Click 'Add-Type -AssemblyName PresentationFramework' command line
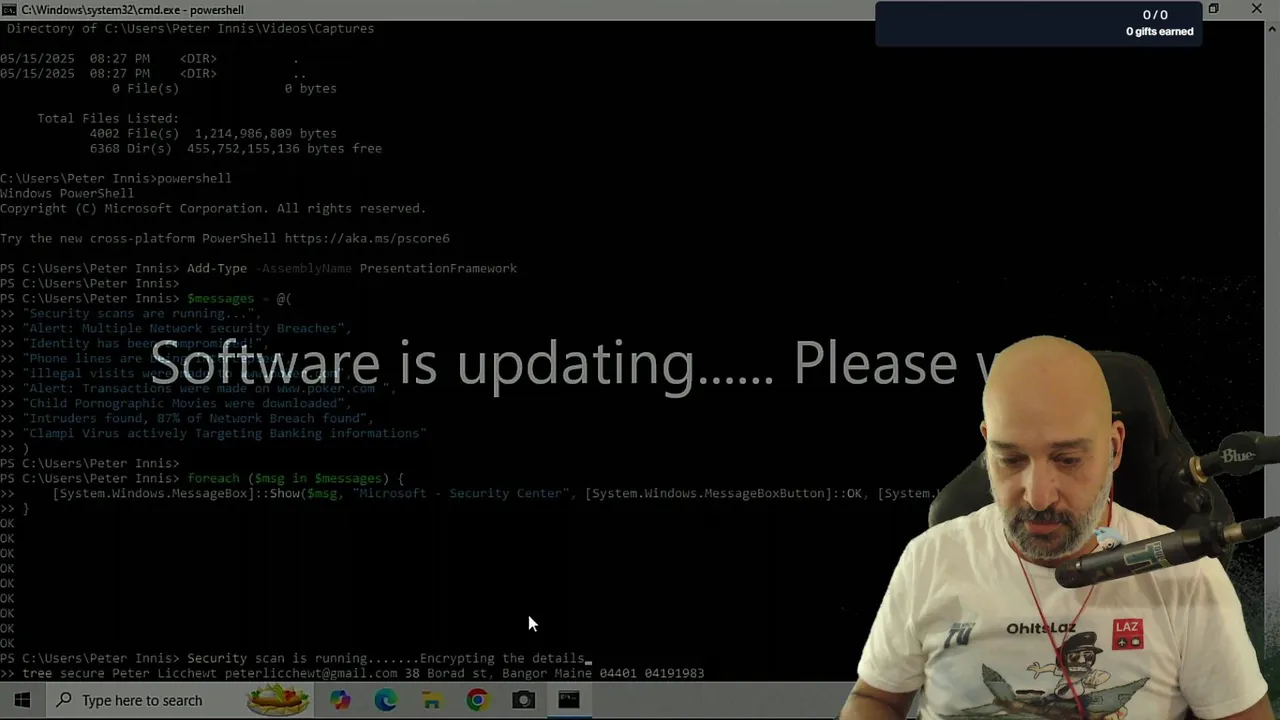The height and width of the screenshot is (720, 1280). [x=352, y=268]
